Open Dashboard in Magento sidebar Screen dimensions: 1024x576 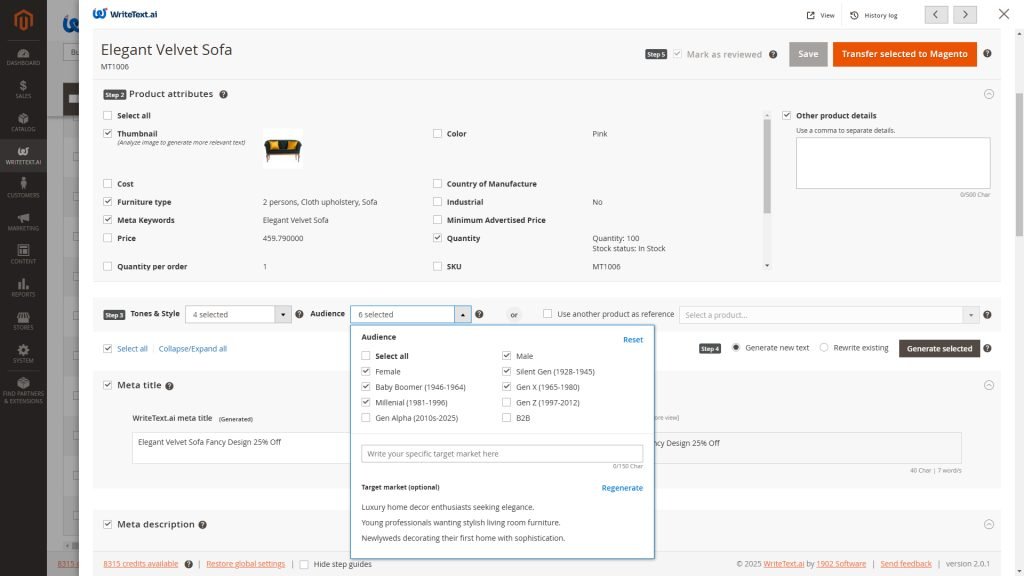point(23,56)
